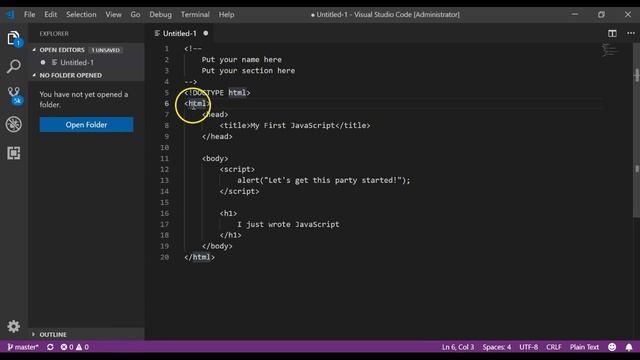Open the Debug menu
This screenshot has width=640, height=360.
coord(160,15)
